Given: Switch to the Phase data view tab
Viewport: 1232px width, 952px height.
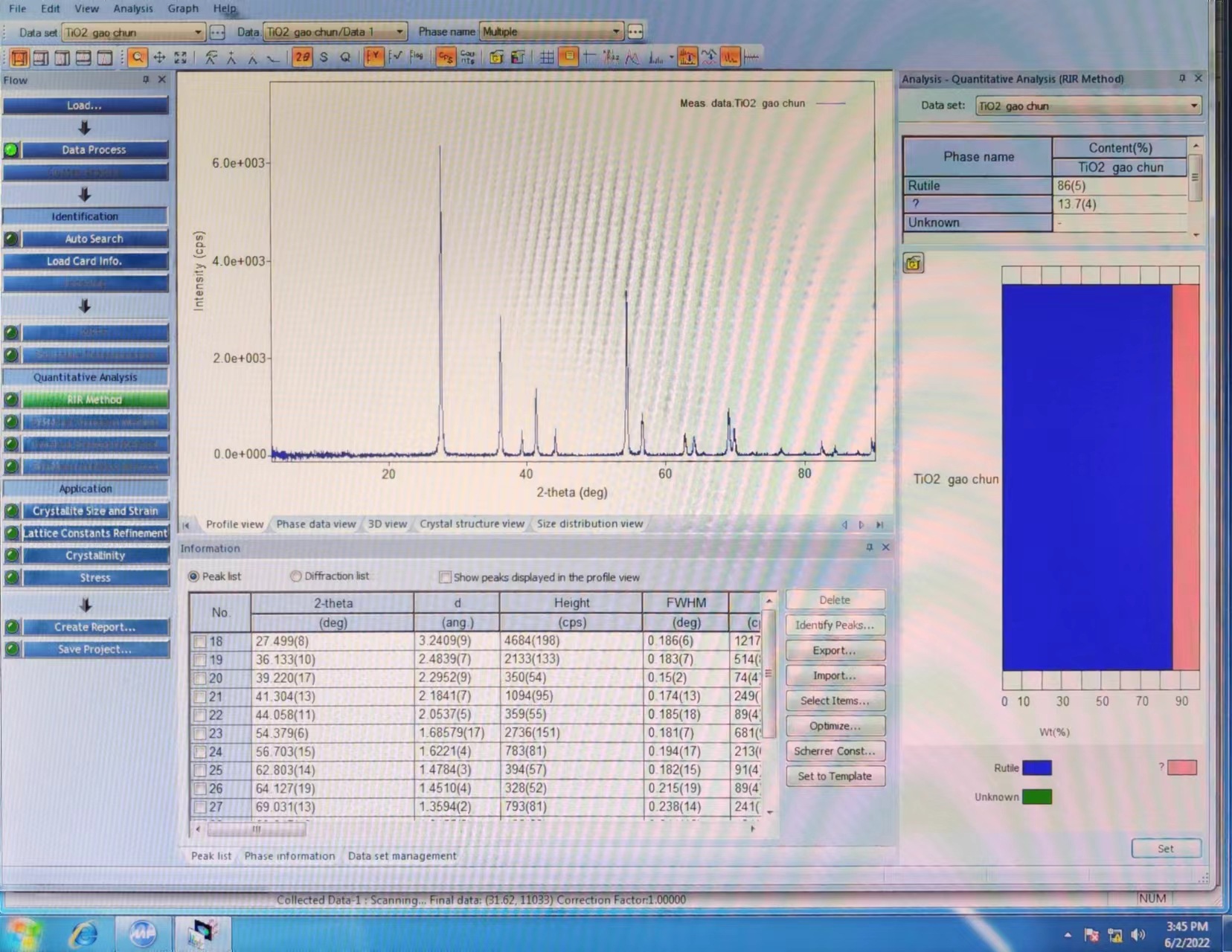Looking at the screenshot, I should click(x=315, y=524).
